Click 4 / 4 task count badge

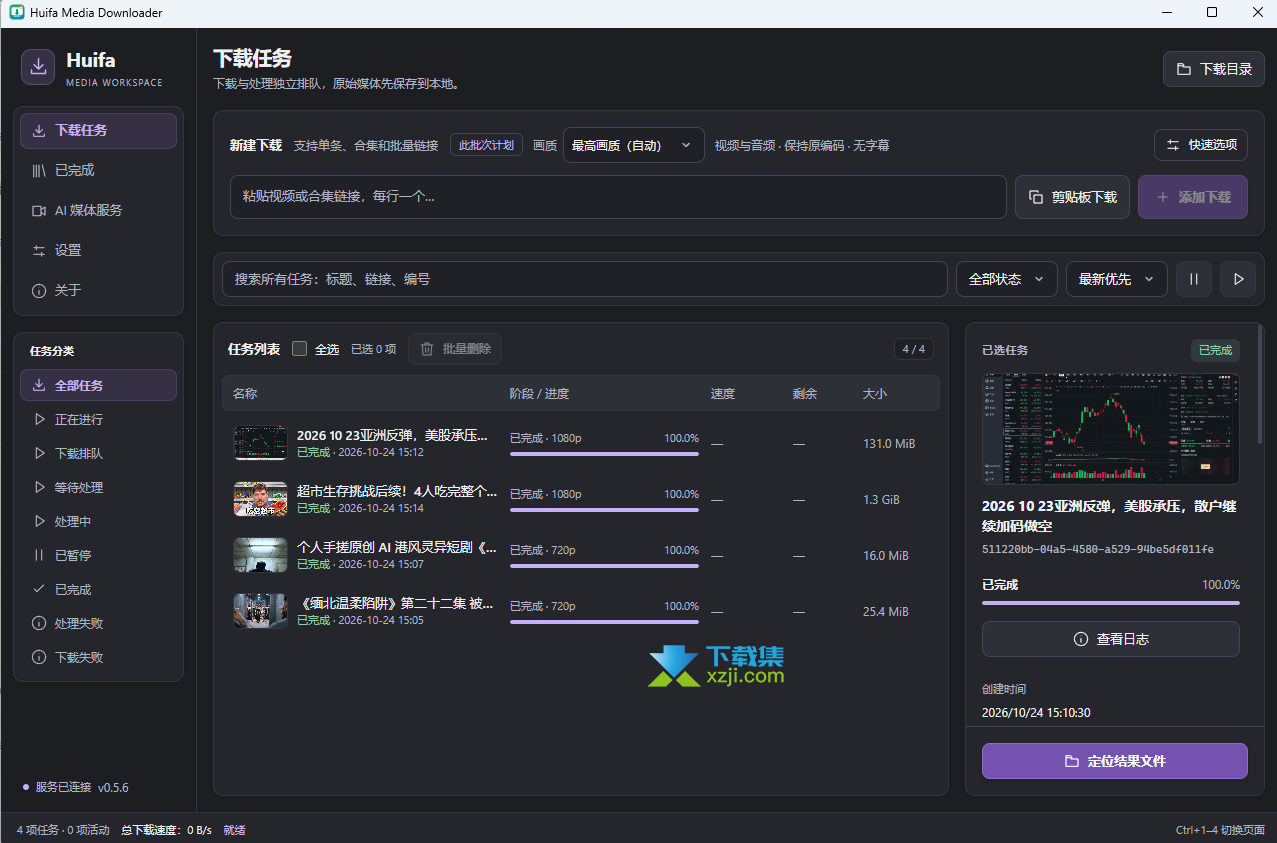coord(914,349)
